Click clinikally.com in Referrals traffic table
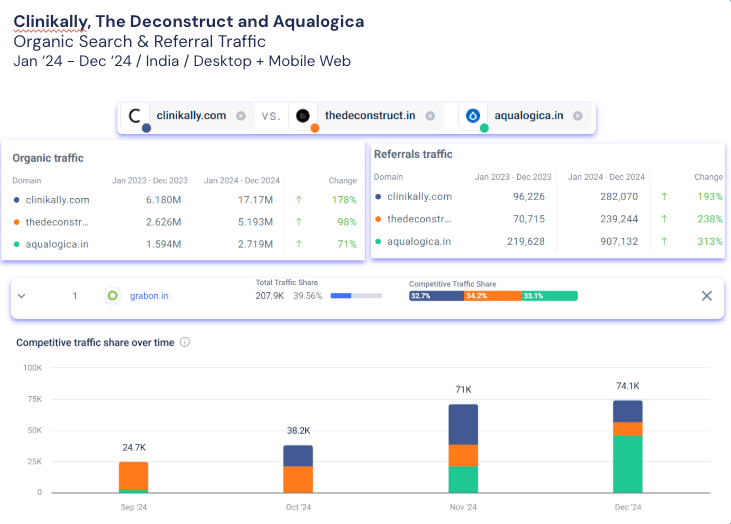 pos(420,197)
